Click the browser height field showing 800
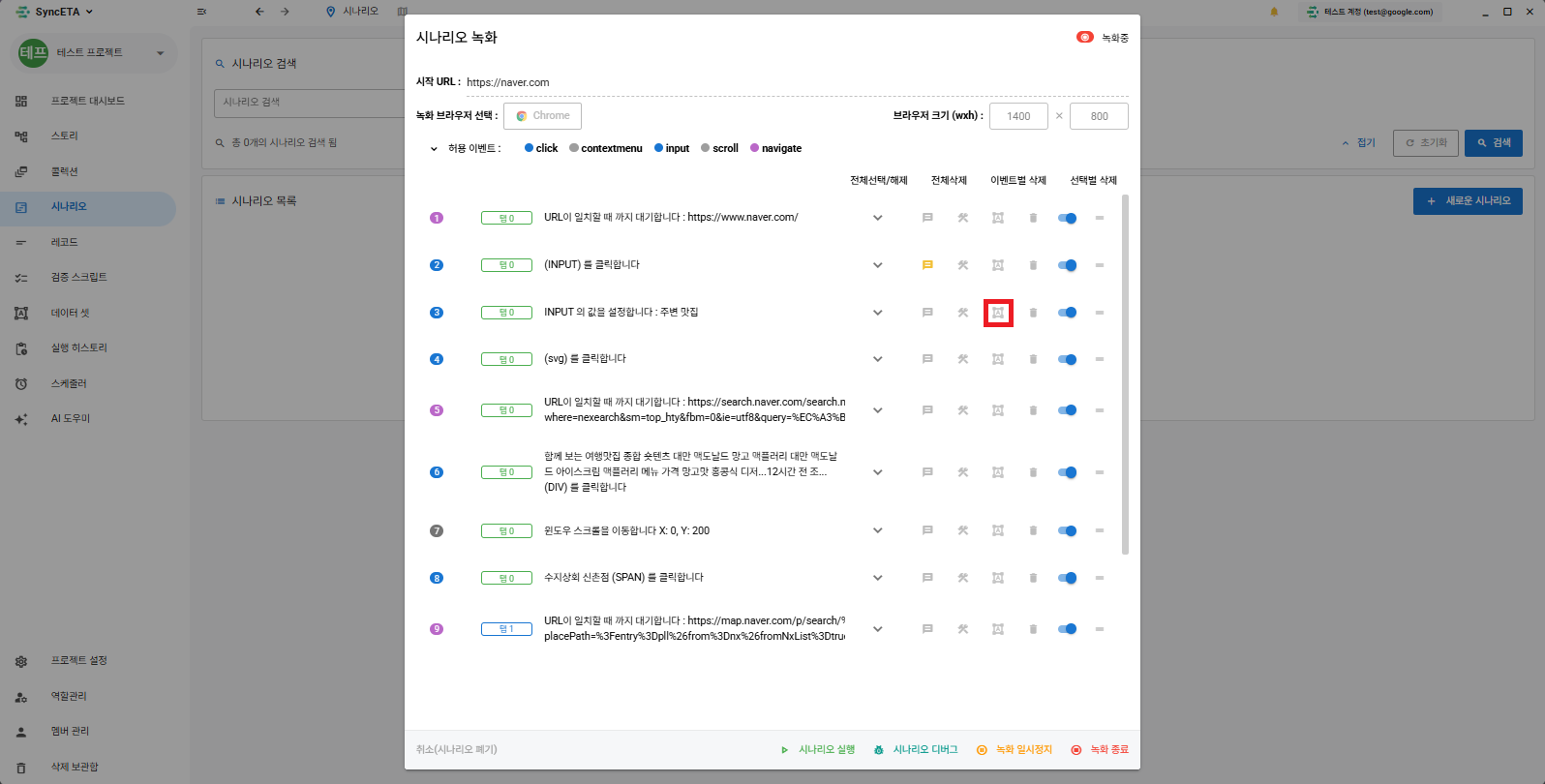The height and width of the screenshot is (784, 1545). pyautogui.click(x=1100, y=116)
